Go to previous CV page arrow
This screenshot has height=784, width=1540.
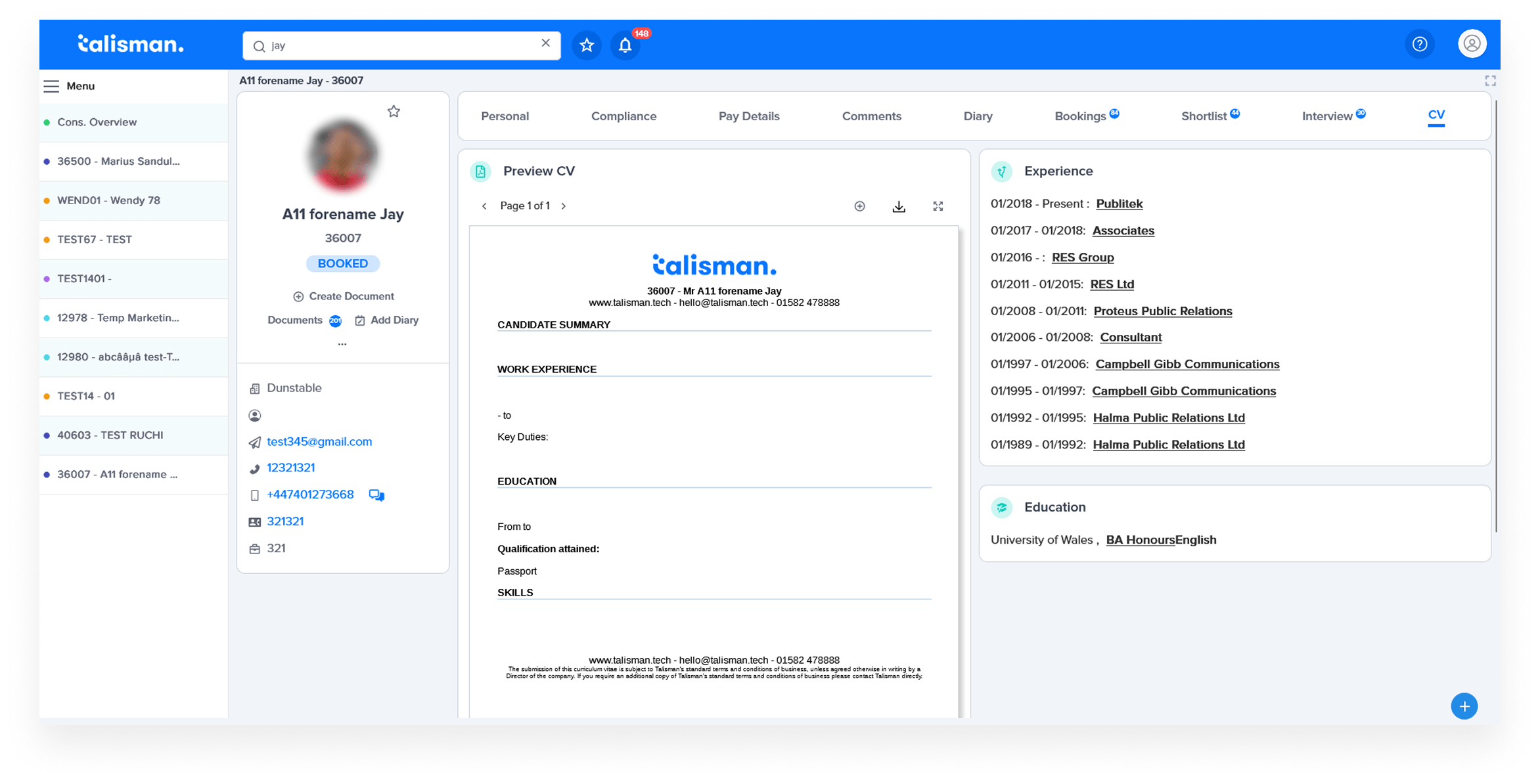(x=484, y=206)
